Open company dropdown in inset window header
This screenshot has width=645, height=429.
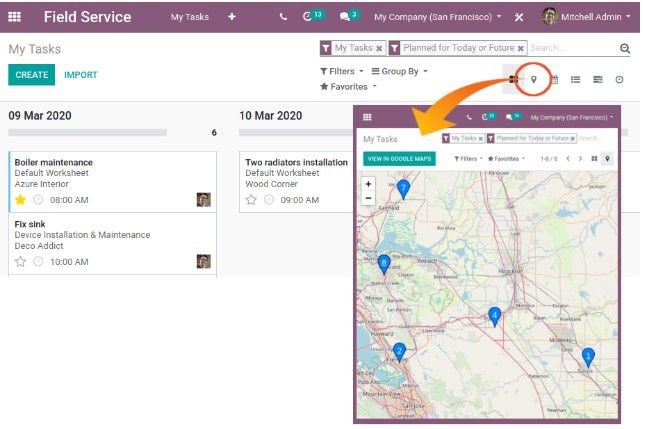tap(571, 117)
